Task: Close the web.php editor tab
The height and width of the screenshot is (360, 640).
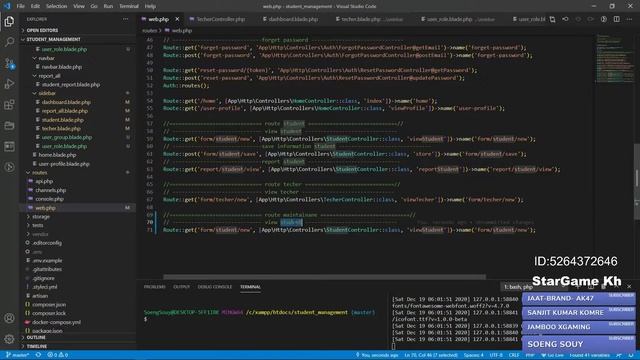Action: click(177, 19)
